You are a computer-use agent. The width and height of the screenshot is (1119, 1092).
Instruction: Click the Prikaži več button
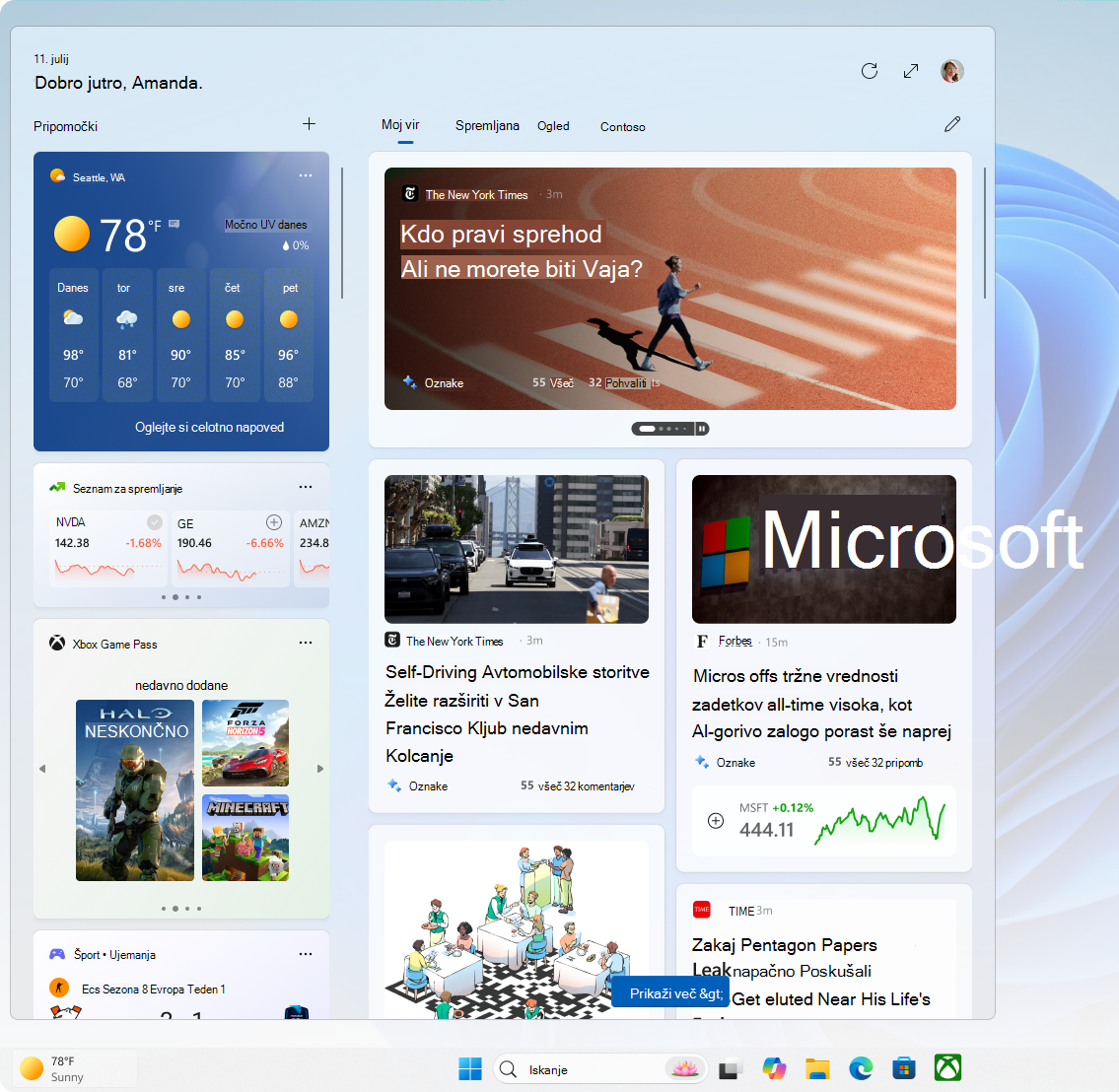coord(670,992)
